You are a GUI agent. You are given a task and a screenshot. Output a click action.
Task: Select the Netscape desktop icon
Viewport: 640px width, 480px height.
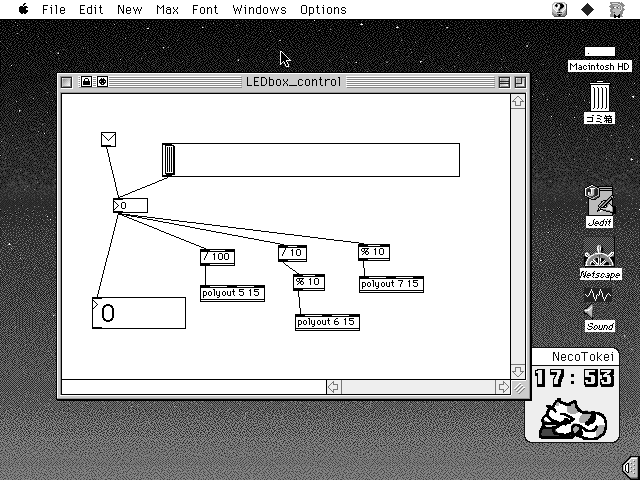point(600,259)
